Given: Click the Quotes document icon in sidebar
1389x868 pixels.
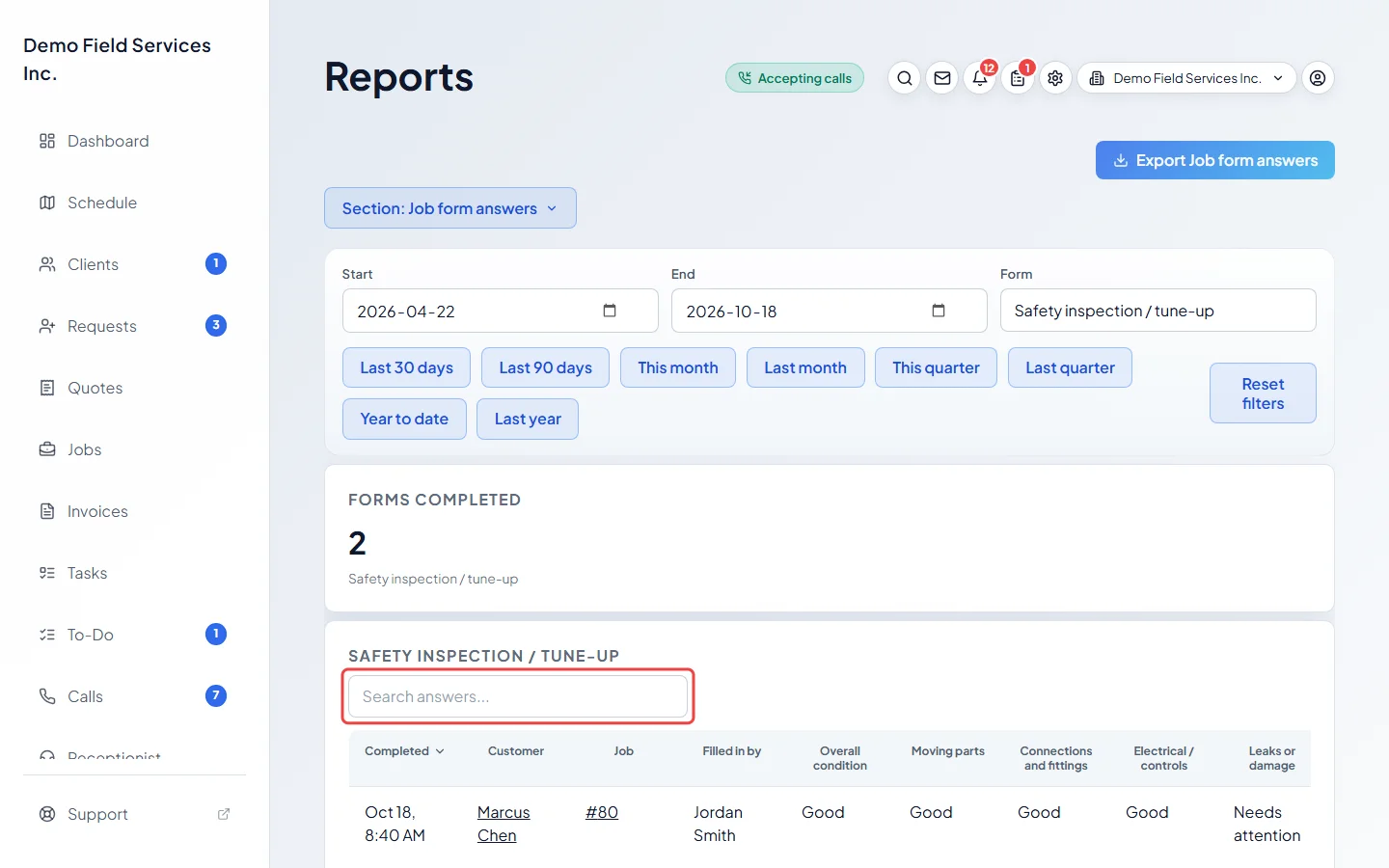Looking at the screenshot, I should (x=47, y=388).
